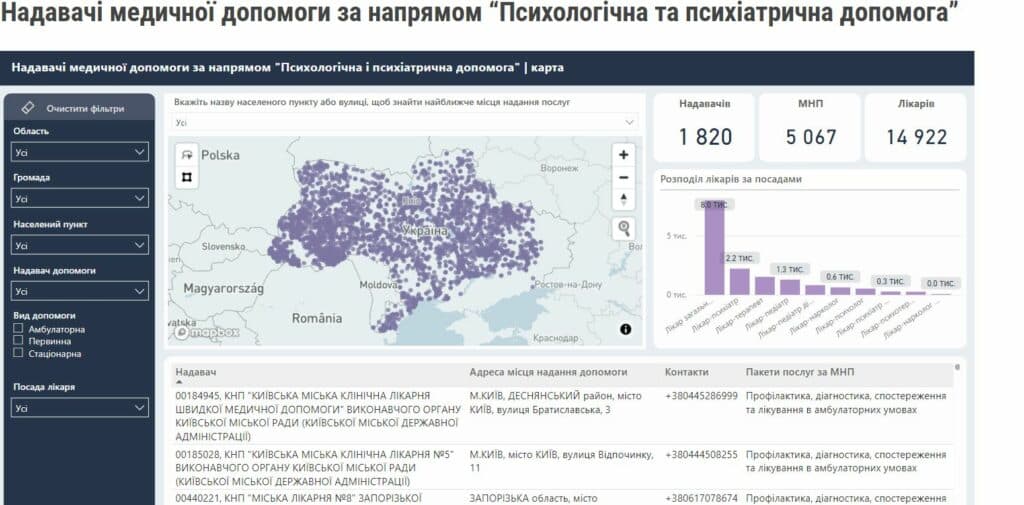Select the Лікар-педіатр bar labeled 1.3 тис.
Screen dimensions: 1024x505
pyautogui.click(x=790, y=287)
